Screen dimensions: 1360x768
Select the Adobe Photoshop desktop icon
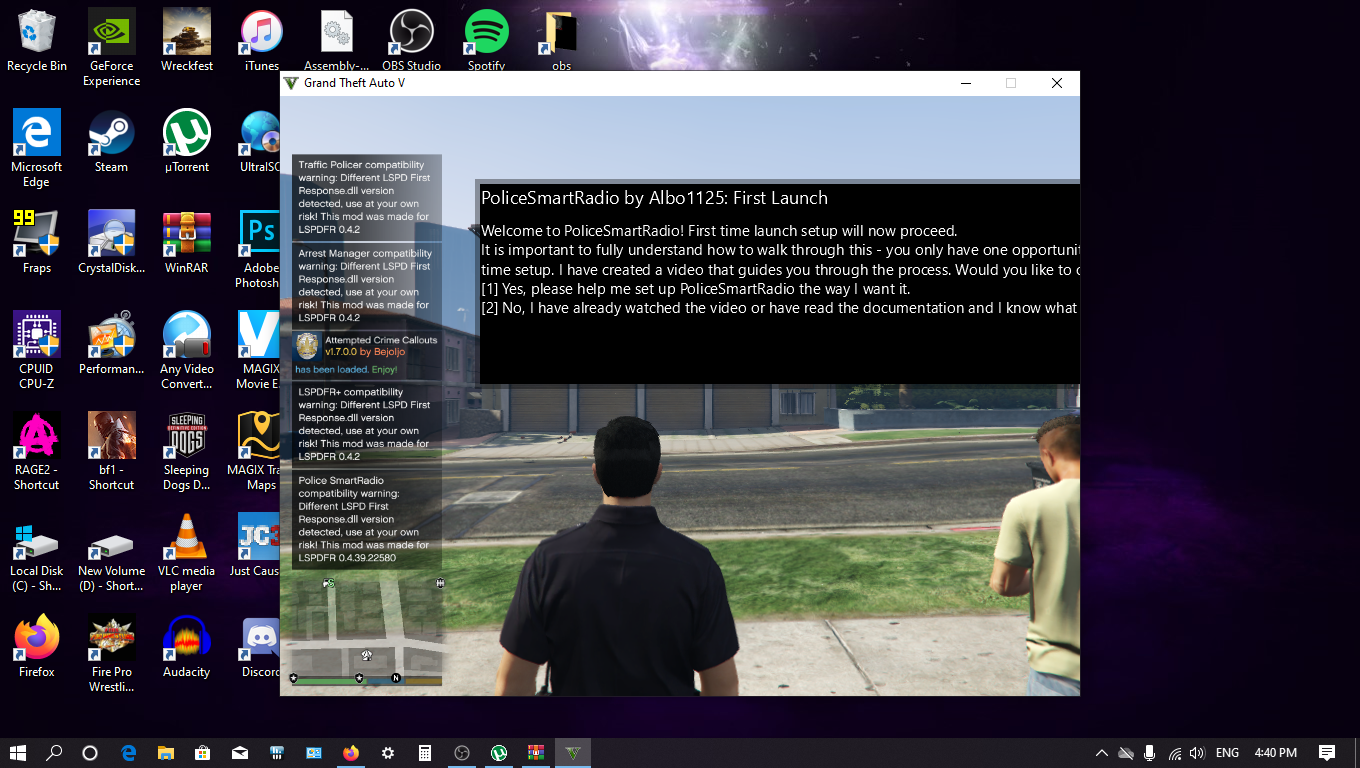point(259,250)
